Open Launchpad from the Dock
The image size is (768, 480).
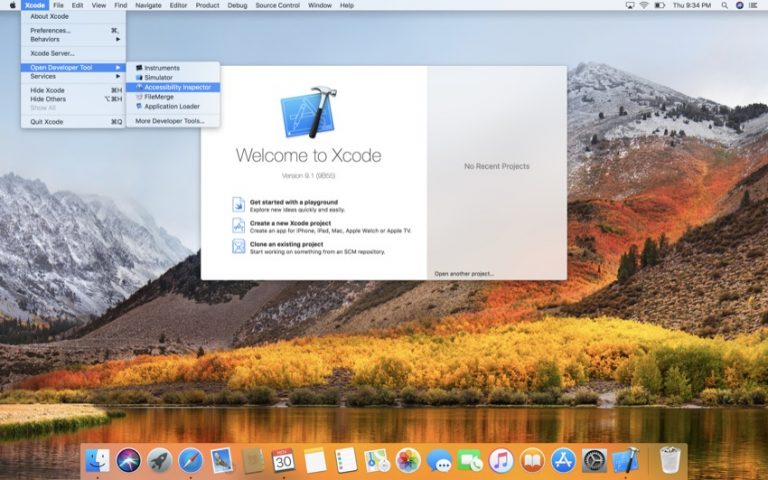(x=159, y=461)
